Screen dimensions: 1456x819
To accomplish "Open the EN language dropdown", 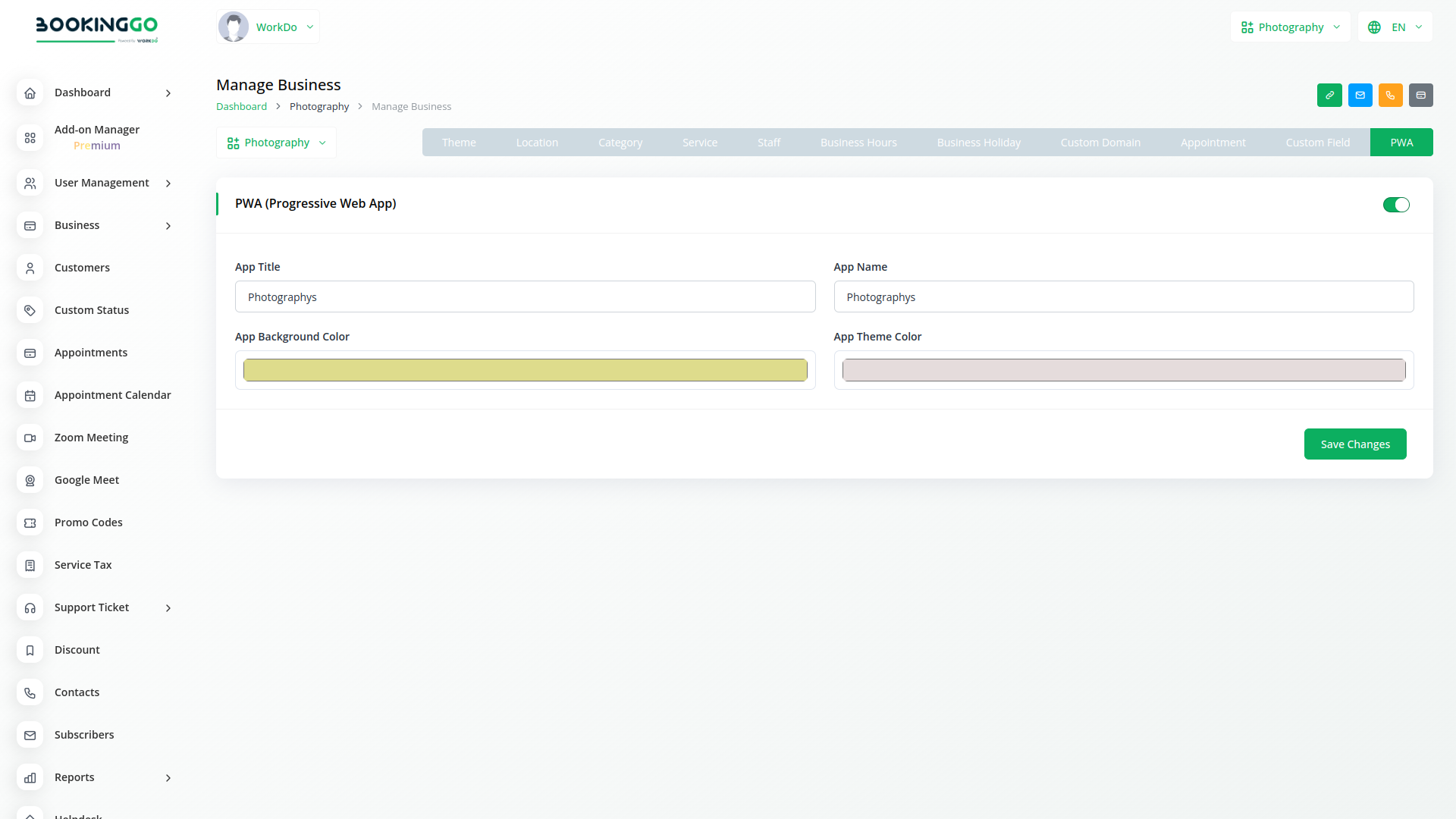I will [x=1395, y=27].
